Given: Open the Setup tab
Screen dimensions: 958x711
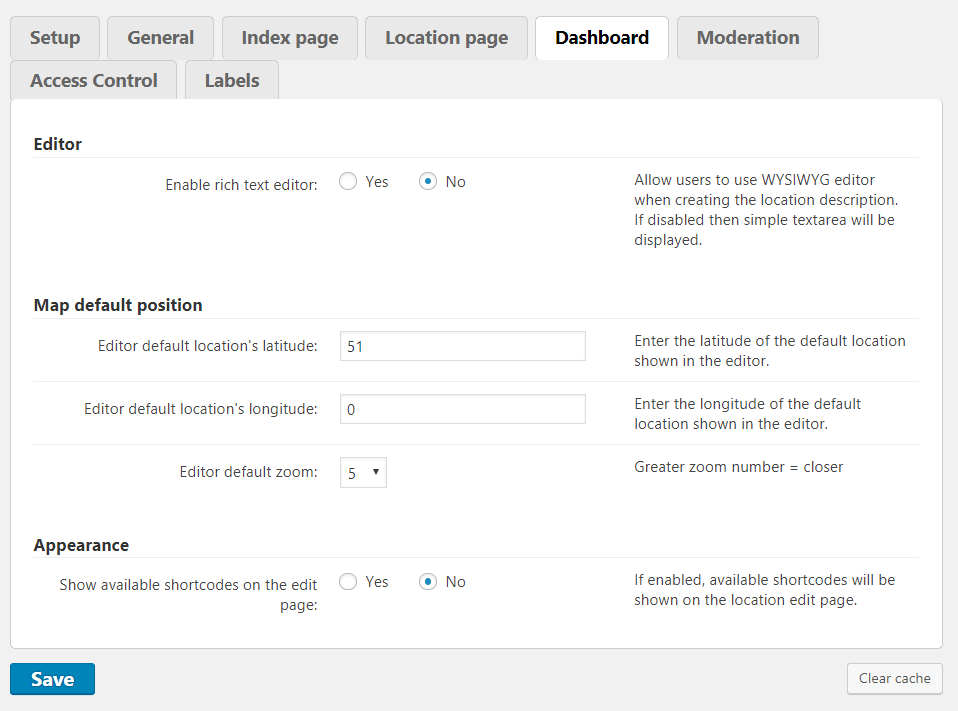Looking at the screenshot, I should (55, 38).
